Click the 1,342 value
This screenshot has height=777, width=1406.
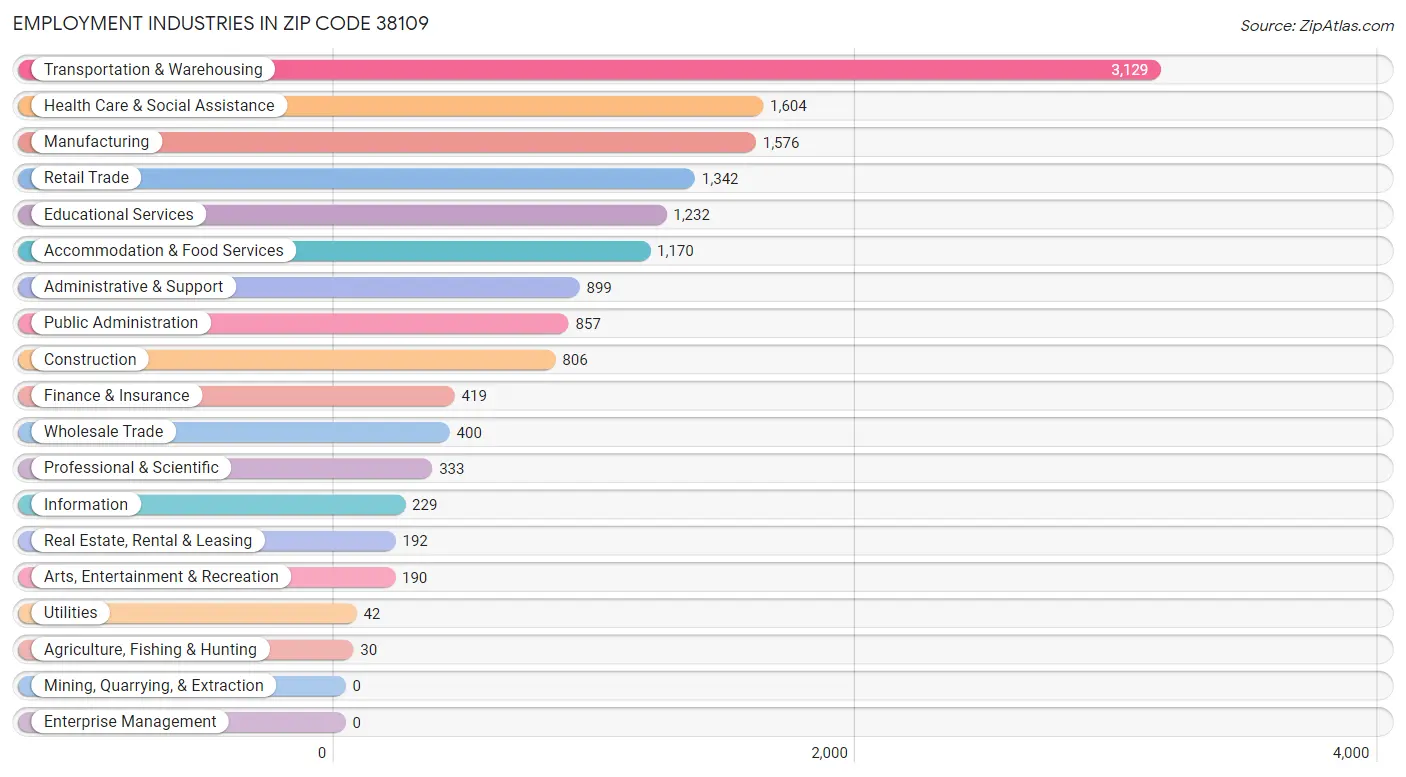point(720,179)
